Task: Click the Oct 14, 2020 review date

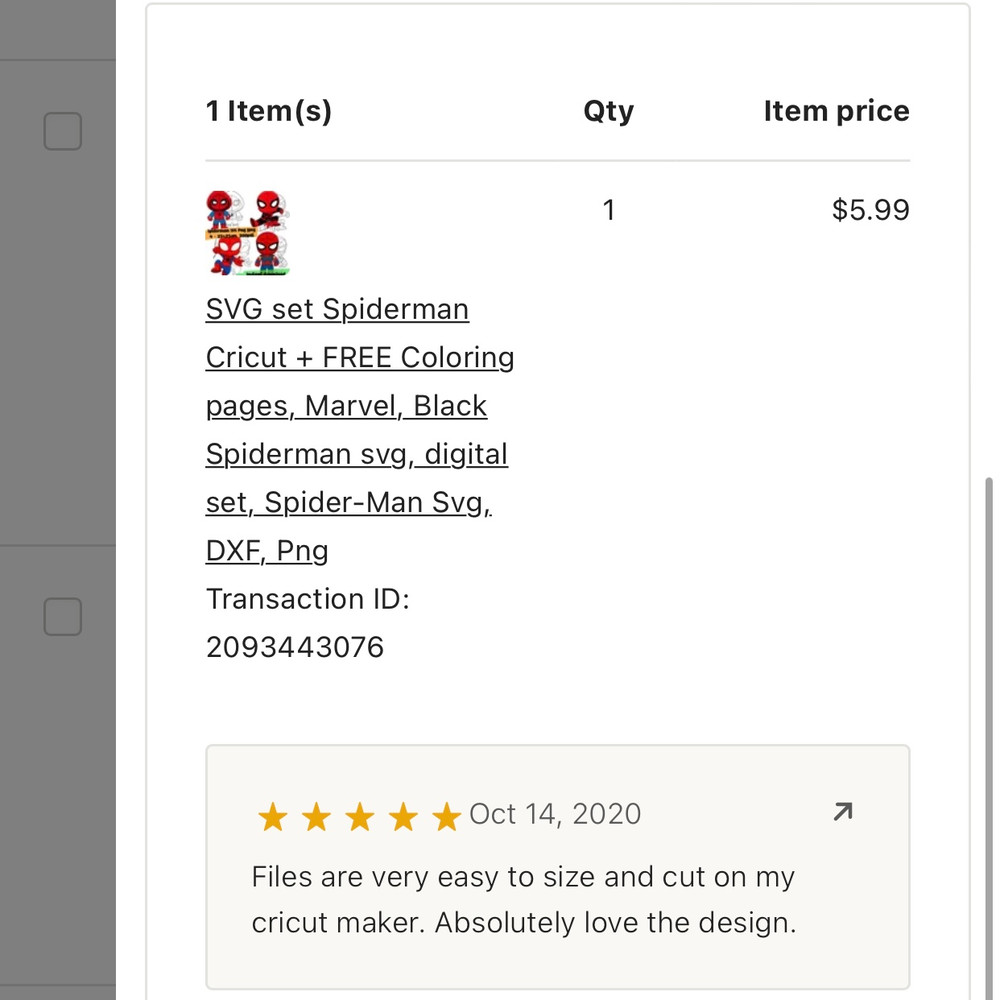Action: coord(555,814)
